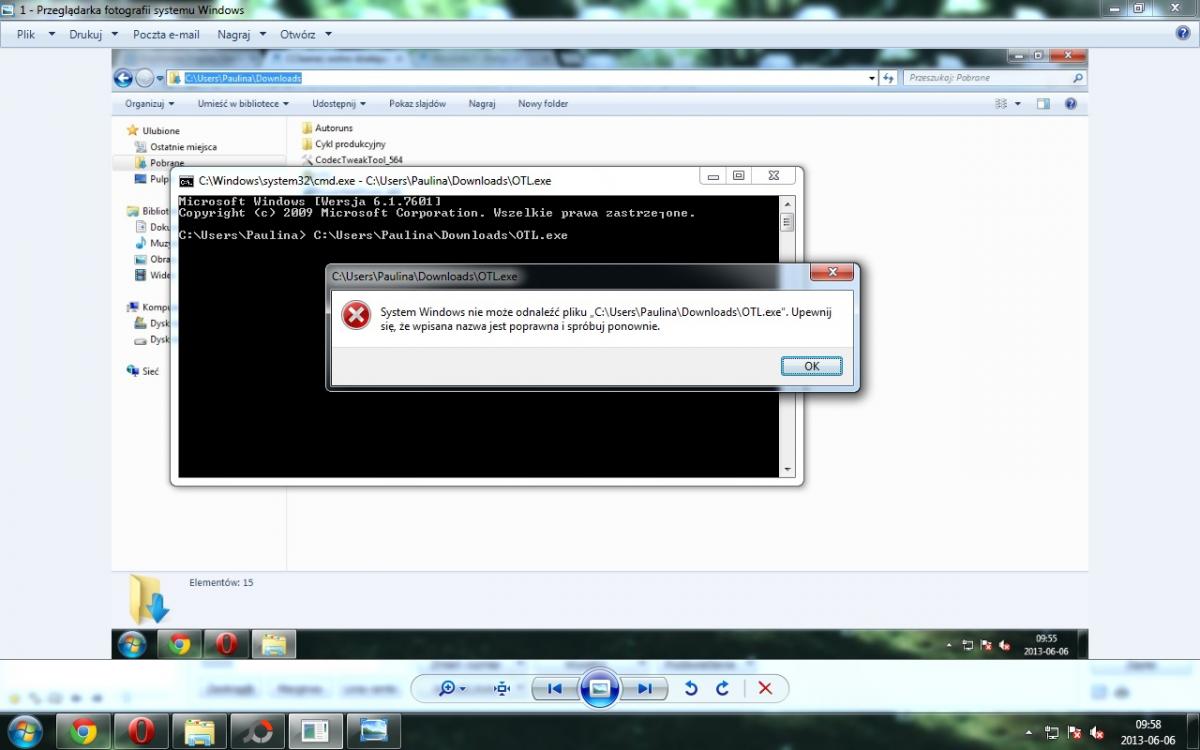Image resolution: width=1200 pixels, height=750 pixels.
Task: Open the Umieść w bibliotece dropdown
Action: (x=243, y=104)
